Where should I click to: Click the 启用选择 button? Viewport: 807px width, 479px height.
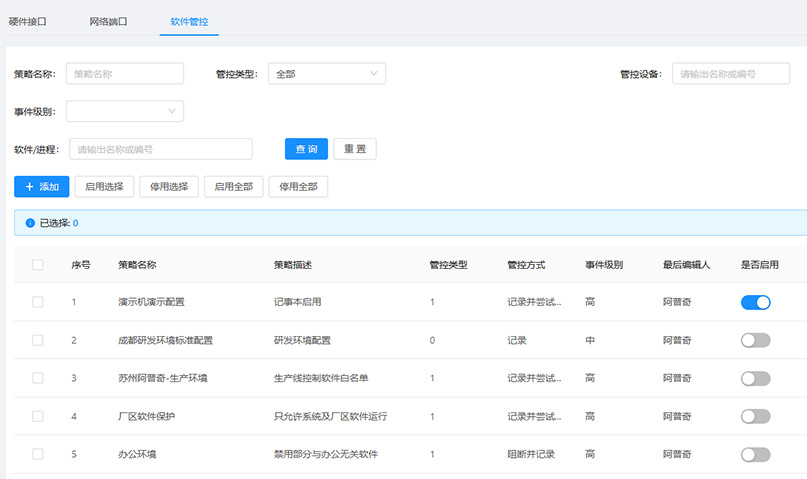(x=104, y=187)
